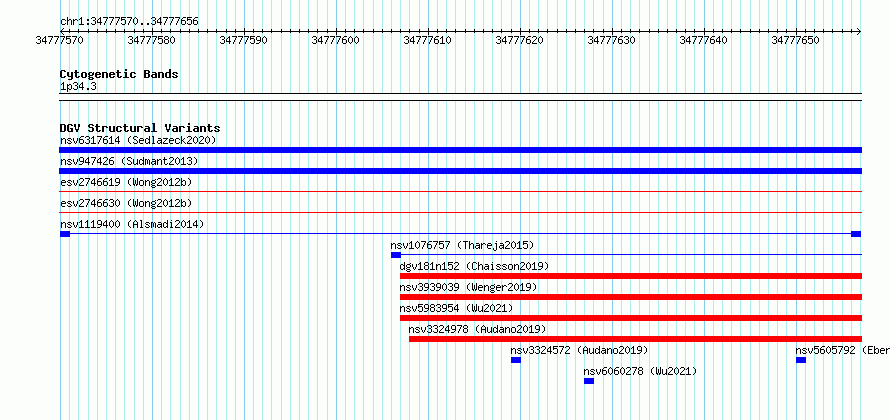This screenshot has height=420, width=890.
Task: Open nsv5983954 (Wu2021) variant label
Action: coord(456,308)
